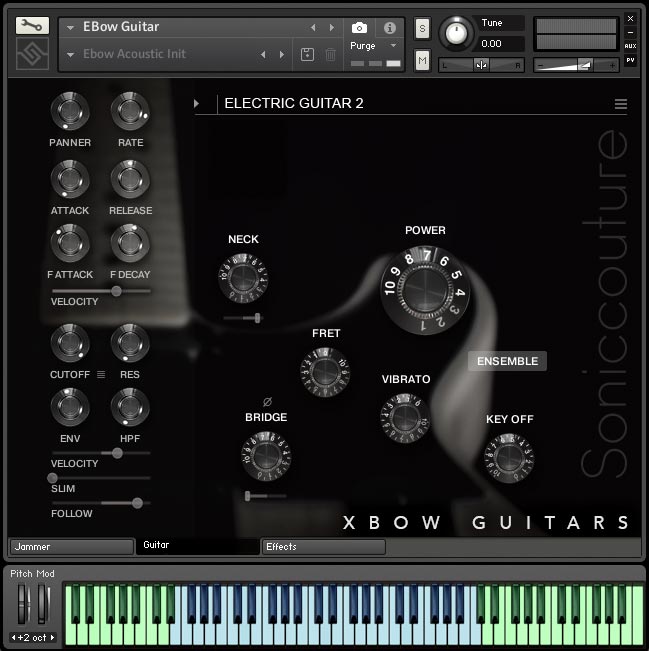
Task: Open the Ebow Acoustic Init preset dropdown
Action: [x=70, y=54]
